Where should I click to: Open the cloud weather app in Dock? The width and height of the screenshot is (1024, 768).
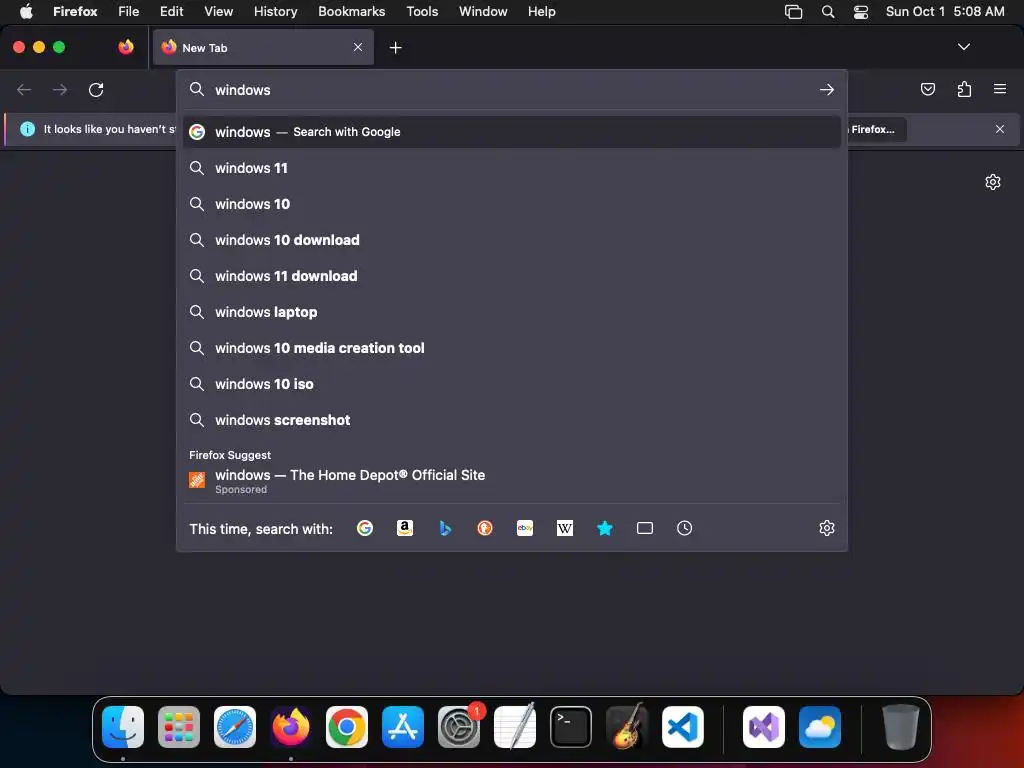[820, 726]
